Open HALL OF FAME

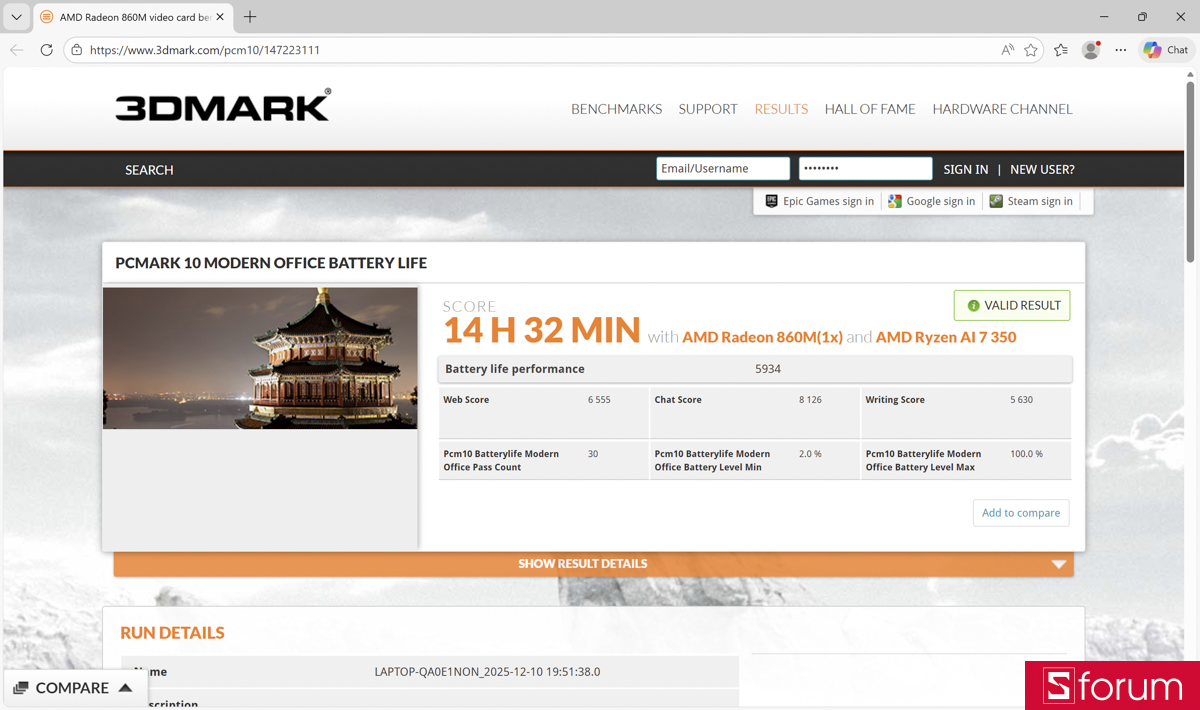(869, 109)
